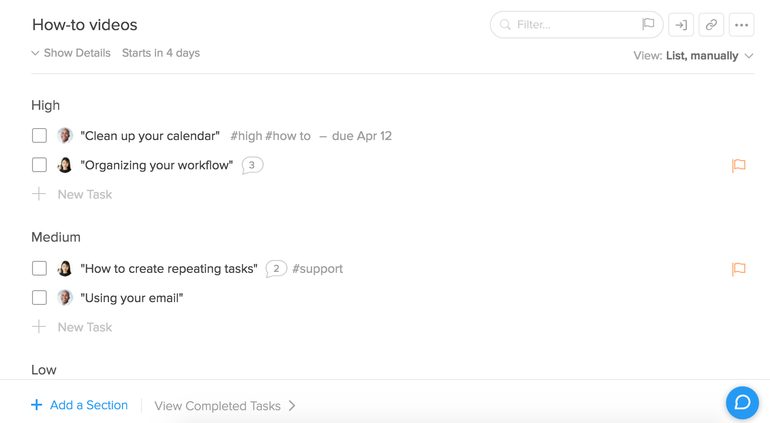Toggle orange flag on "Organizing your workflow"
Screen dimensions: 770x423
coord(739,166)
